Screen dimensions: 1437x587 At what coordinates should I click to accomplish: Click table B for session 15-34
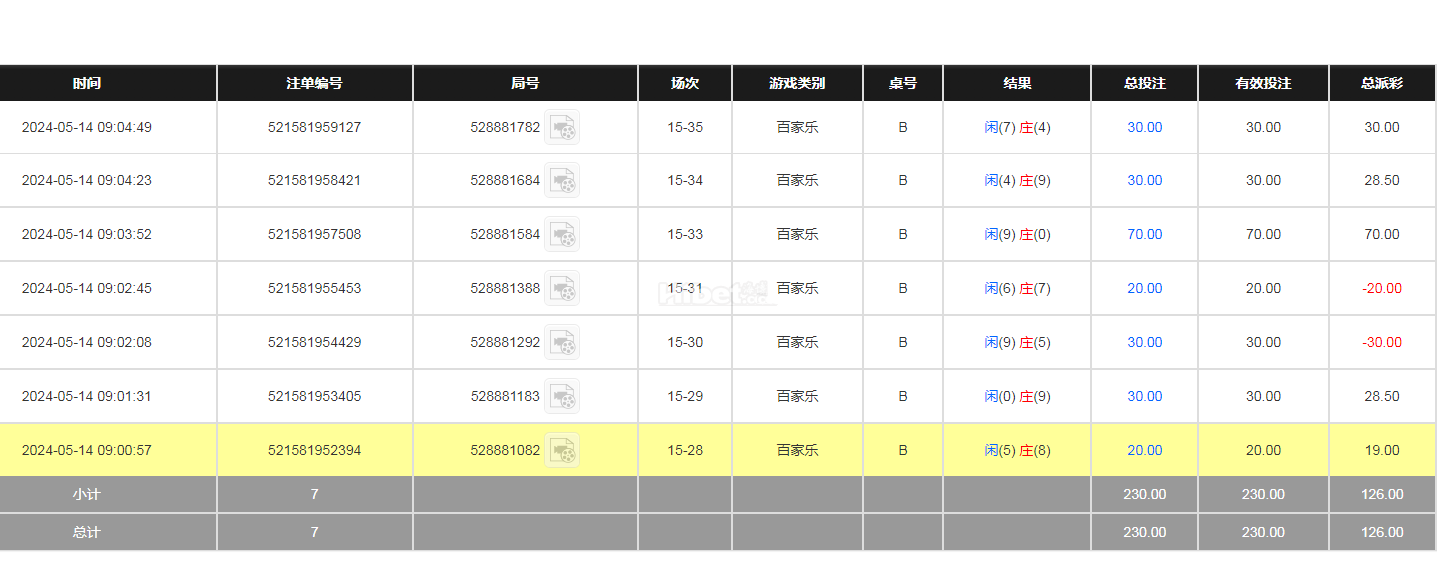[x=903, y=180]
